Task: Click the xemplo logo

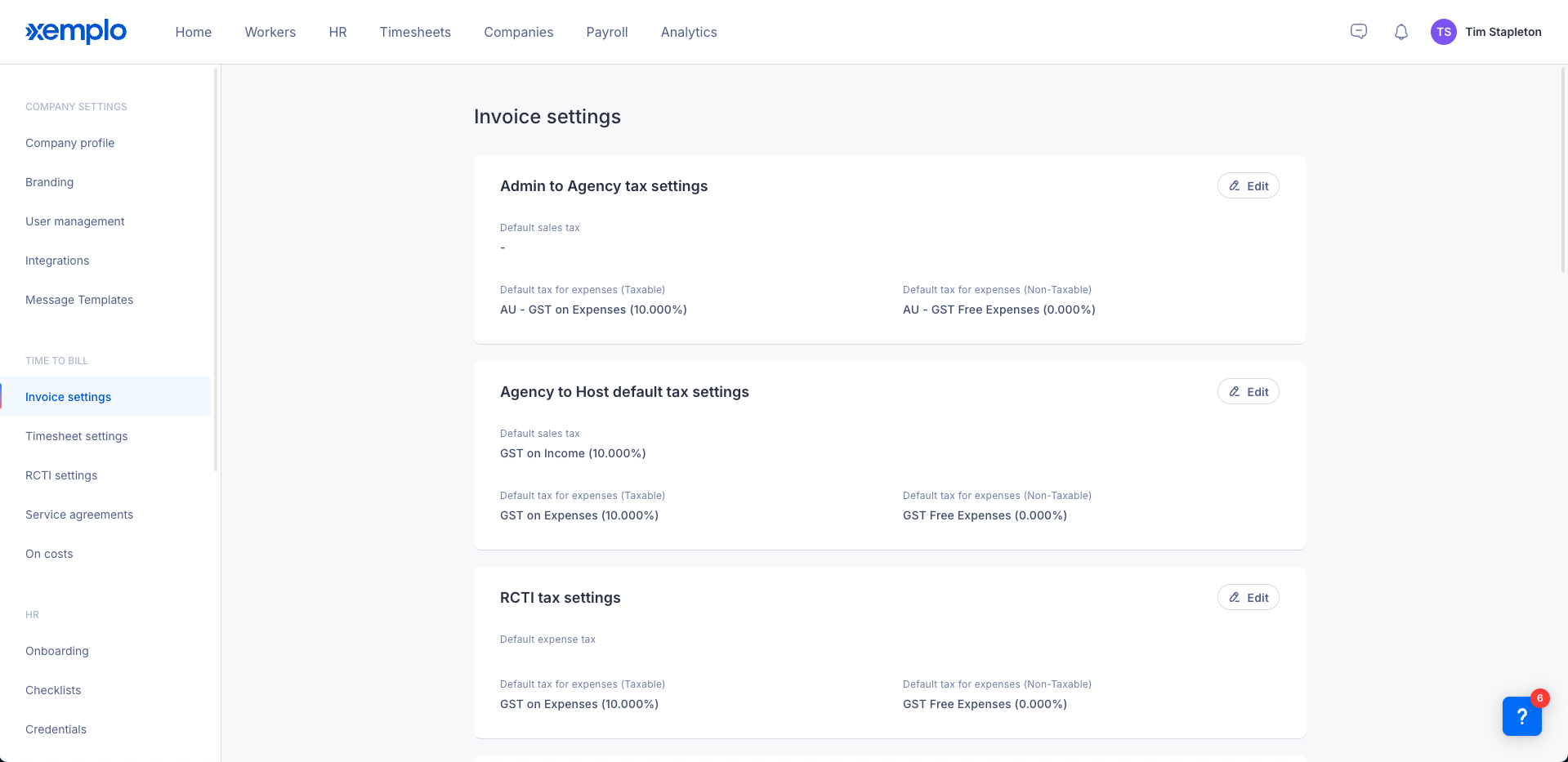Action: (x=76, y=32)
